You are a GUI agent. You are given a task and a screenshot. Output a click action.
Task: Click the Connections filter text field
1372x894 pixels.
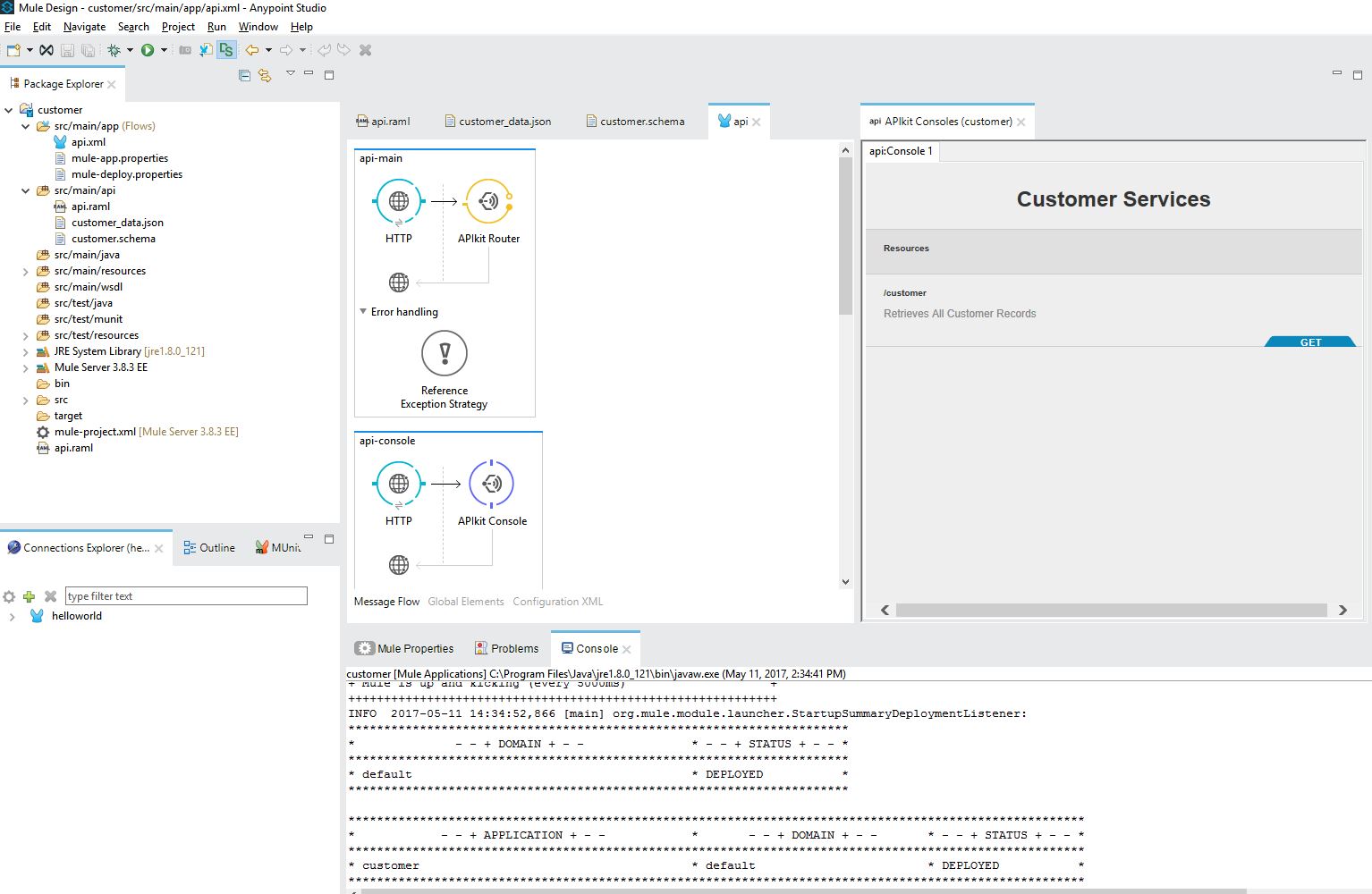click(186, 596)
